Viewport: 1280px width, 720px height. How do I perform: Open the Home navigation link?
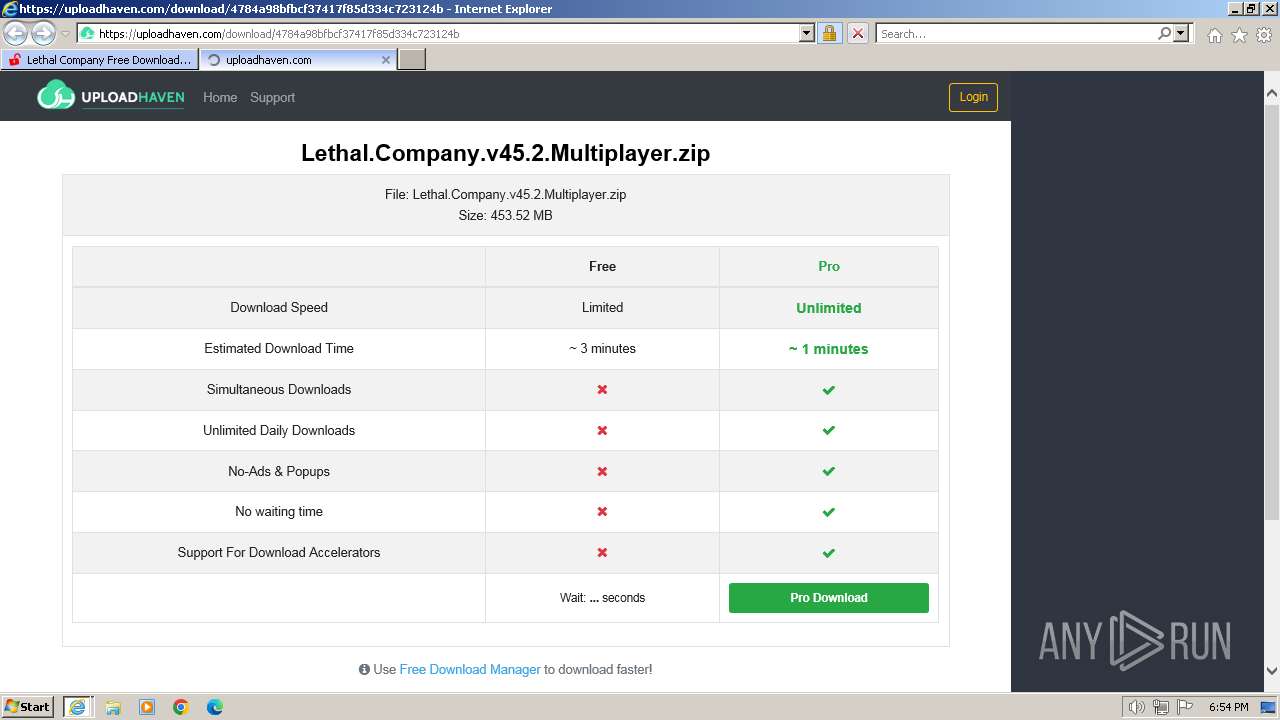(220, 97)
